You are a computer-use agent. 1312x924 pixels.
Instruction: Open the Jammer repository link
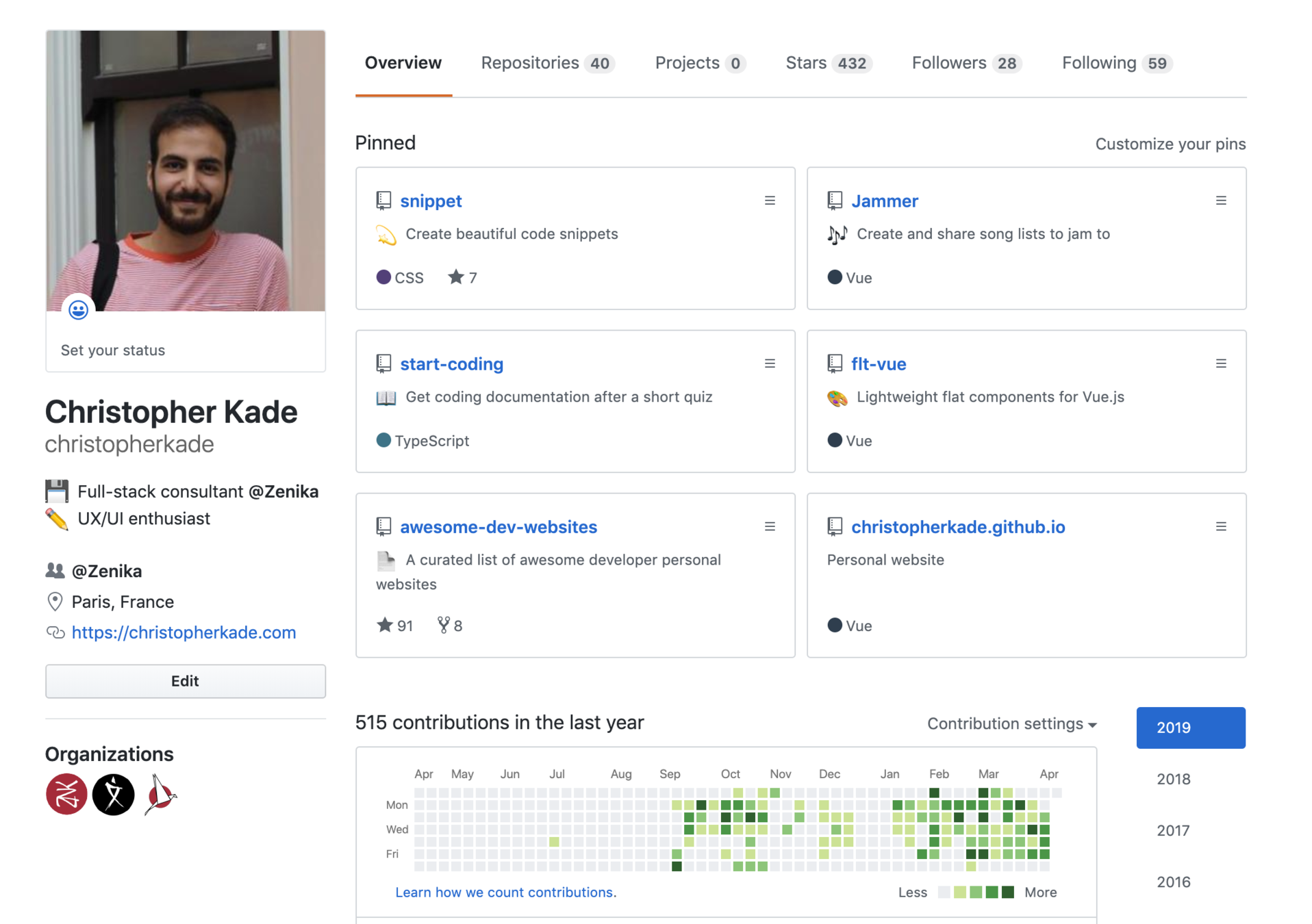[884, 201]
